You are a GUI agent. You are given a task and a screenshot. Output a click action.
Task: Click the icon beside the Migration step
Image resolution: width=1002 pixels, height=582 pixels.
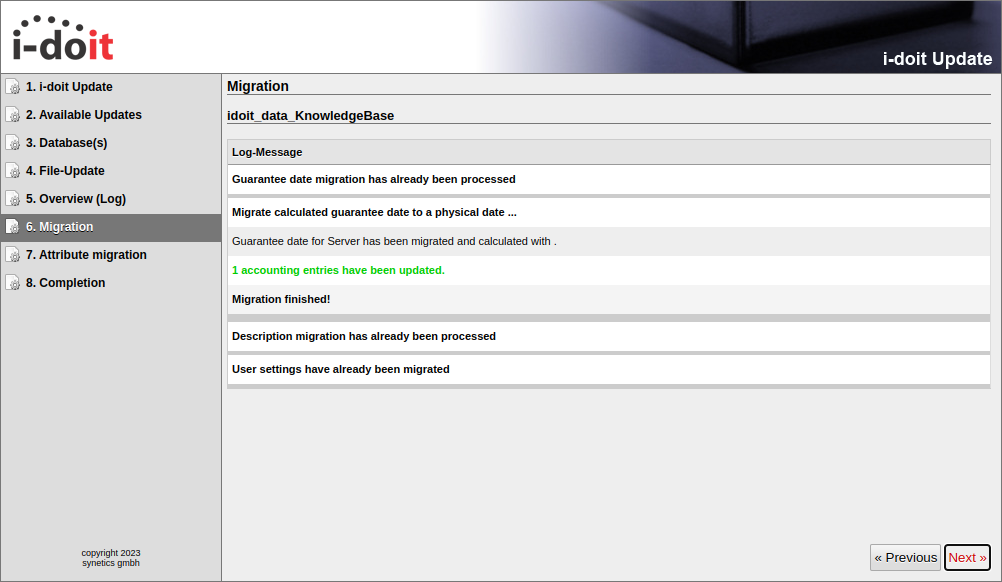pyautogui.click(x=13, y=227)
